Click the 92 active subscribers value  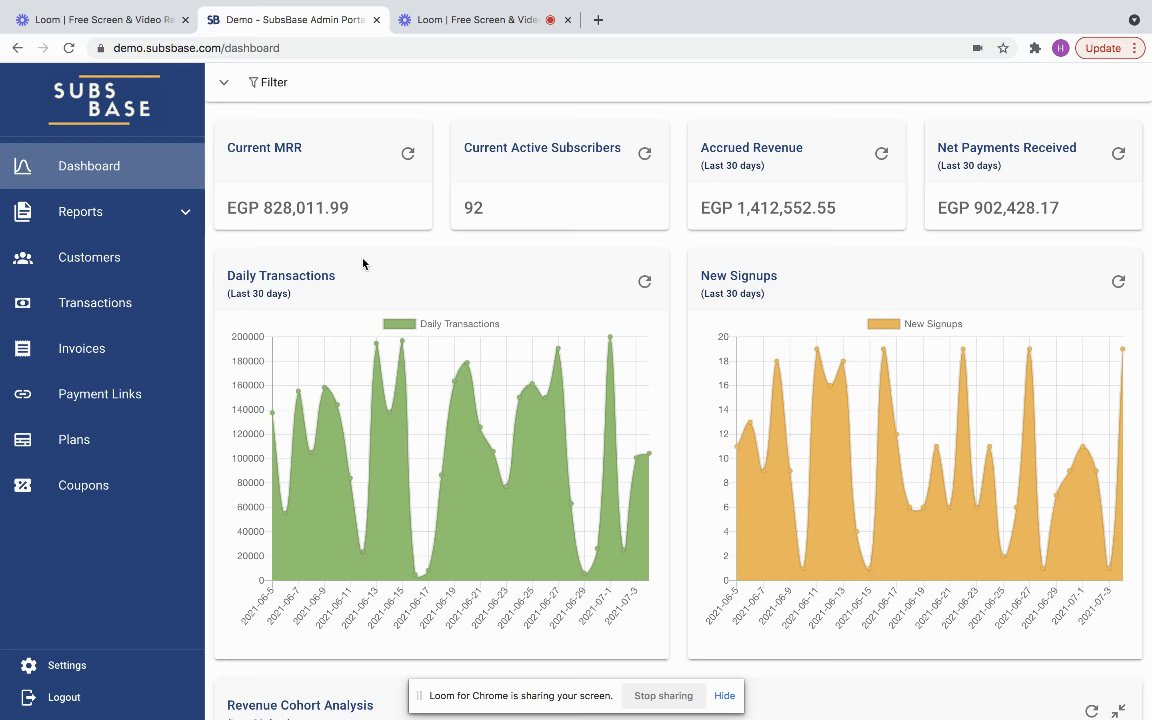click(473, 208)
